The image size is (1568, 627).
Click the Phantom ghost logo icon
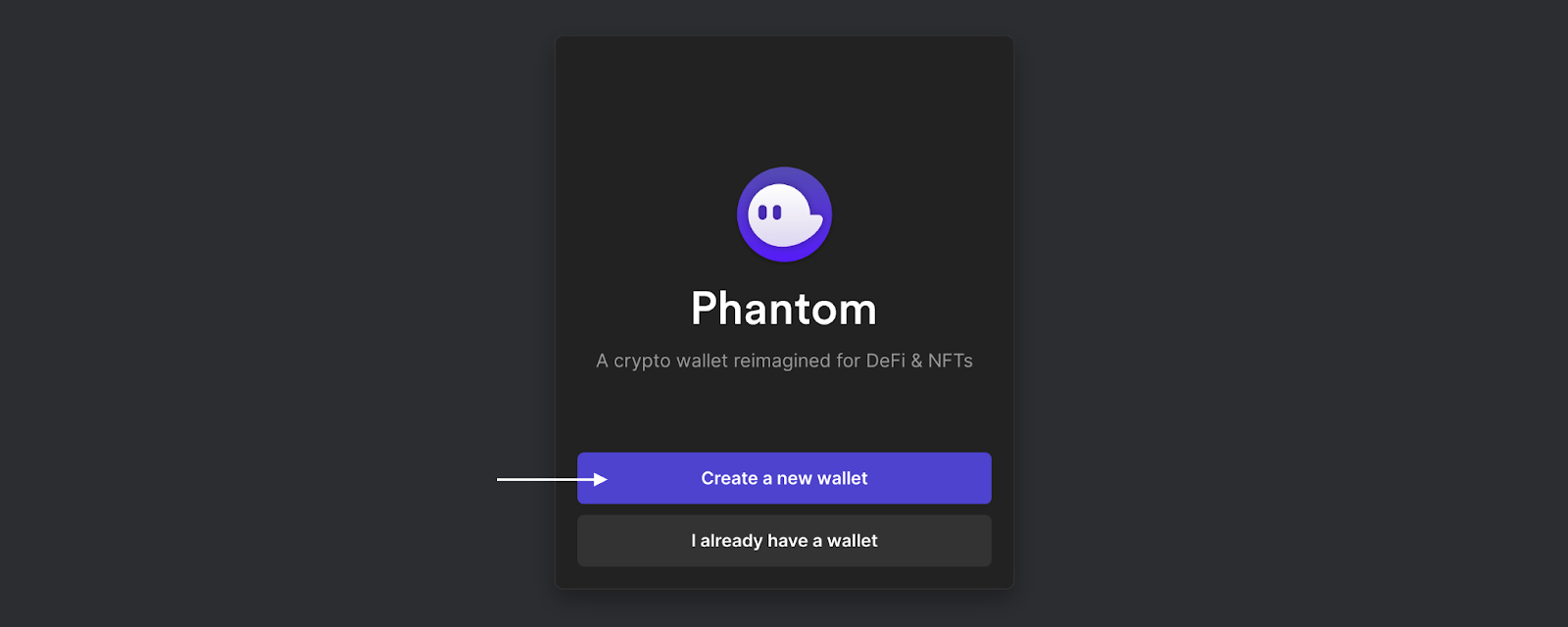[784, 215]
